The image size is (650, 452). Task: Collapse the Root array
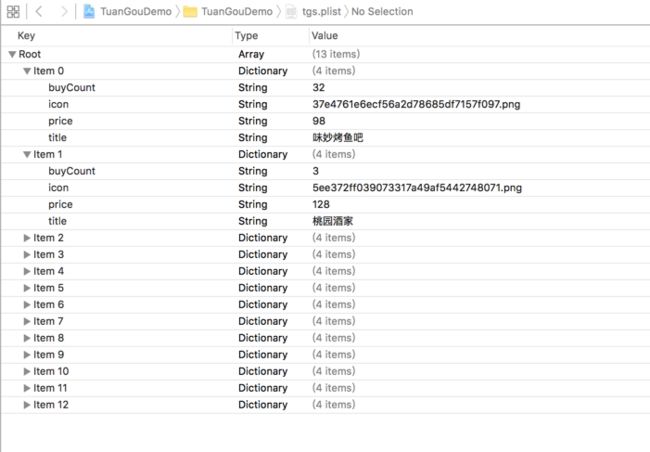[x=12, y=54]
